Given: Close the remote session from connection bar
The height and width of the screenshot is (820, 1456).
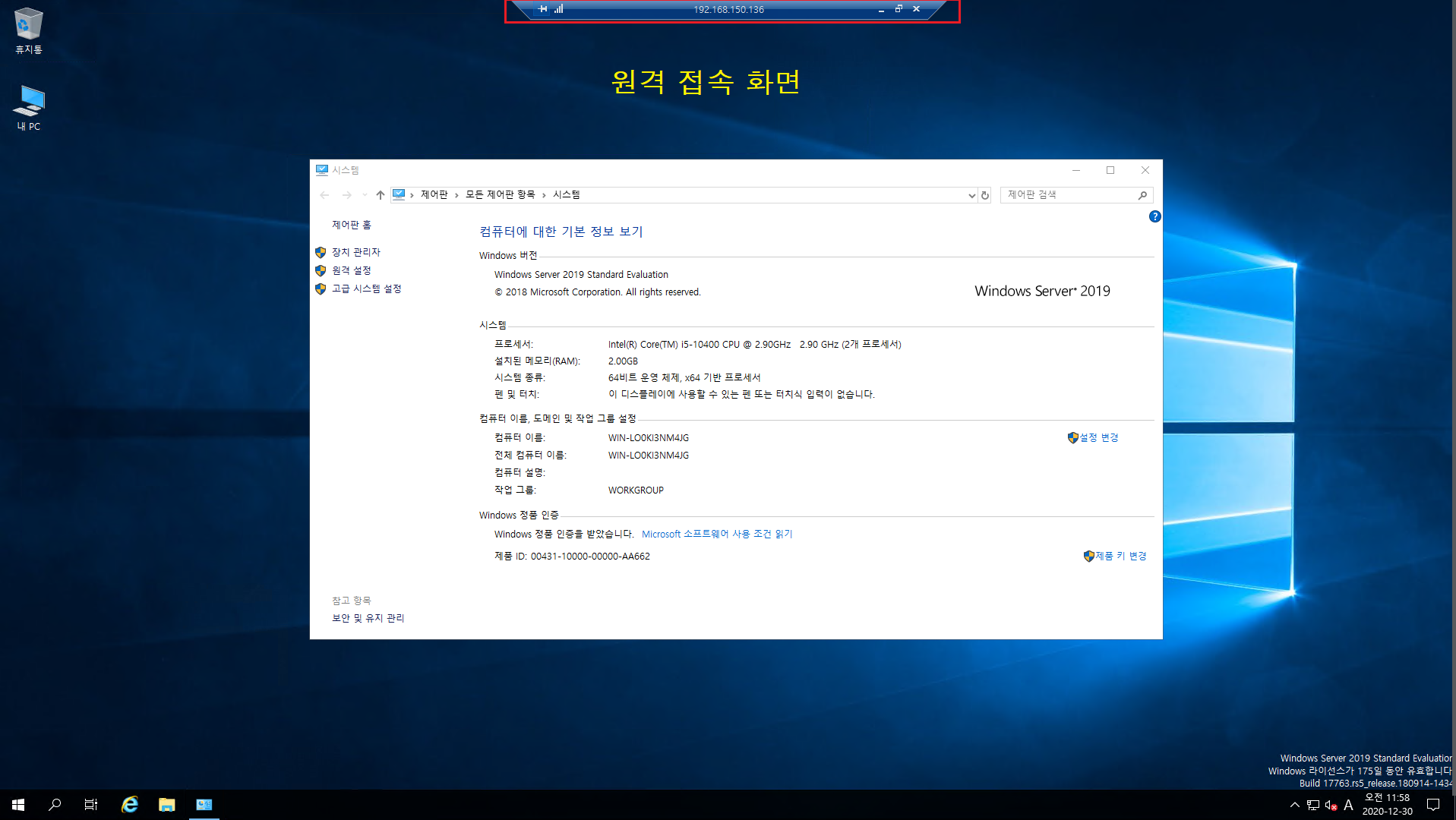Looking at the screenshot, I should [x=916, y=9].
